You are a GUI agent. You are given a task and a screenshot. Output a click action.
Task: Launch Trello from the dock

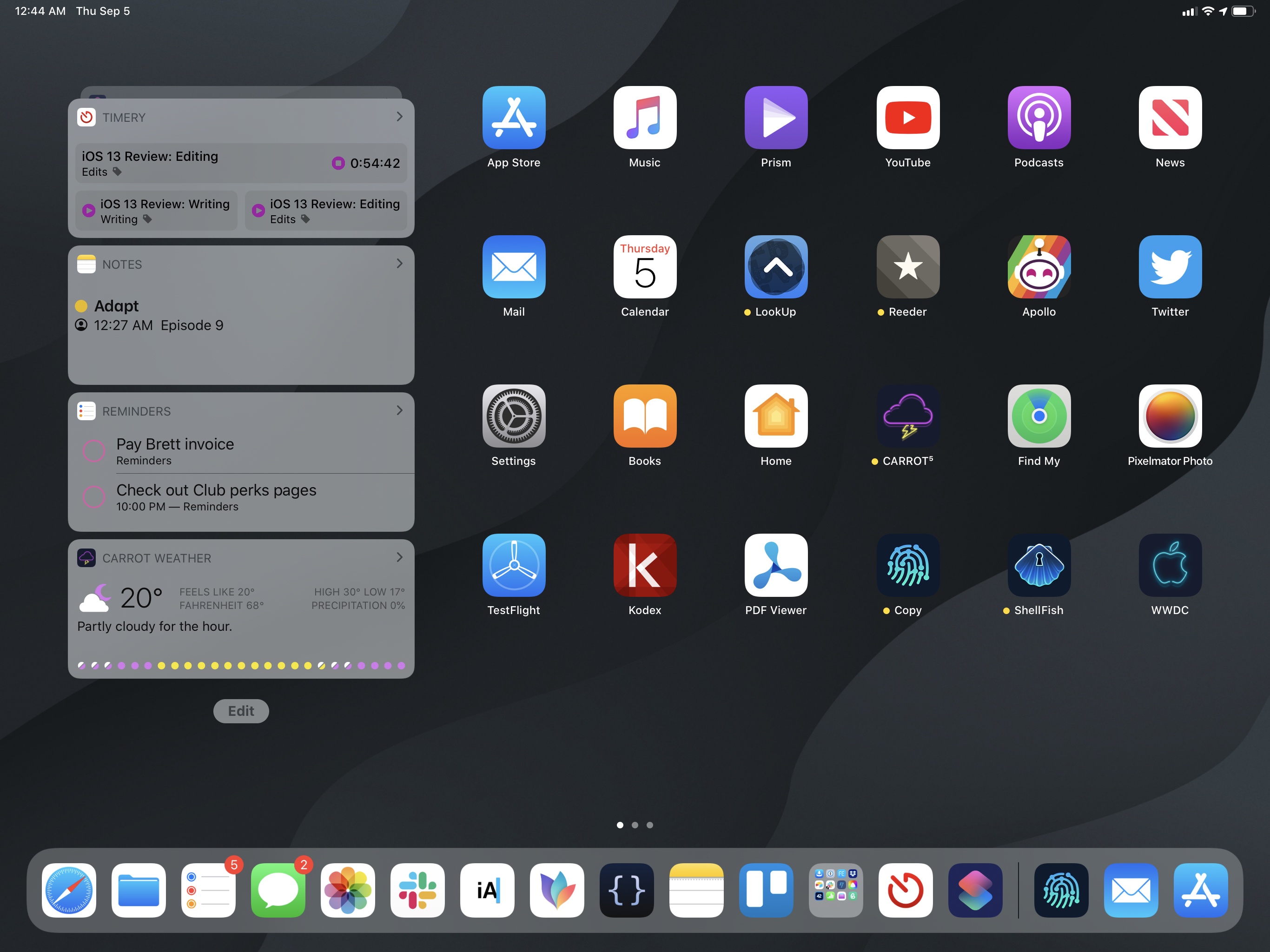766,890
